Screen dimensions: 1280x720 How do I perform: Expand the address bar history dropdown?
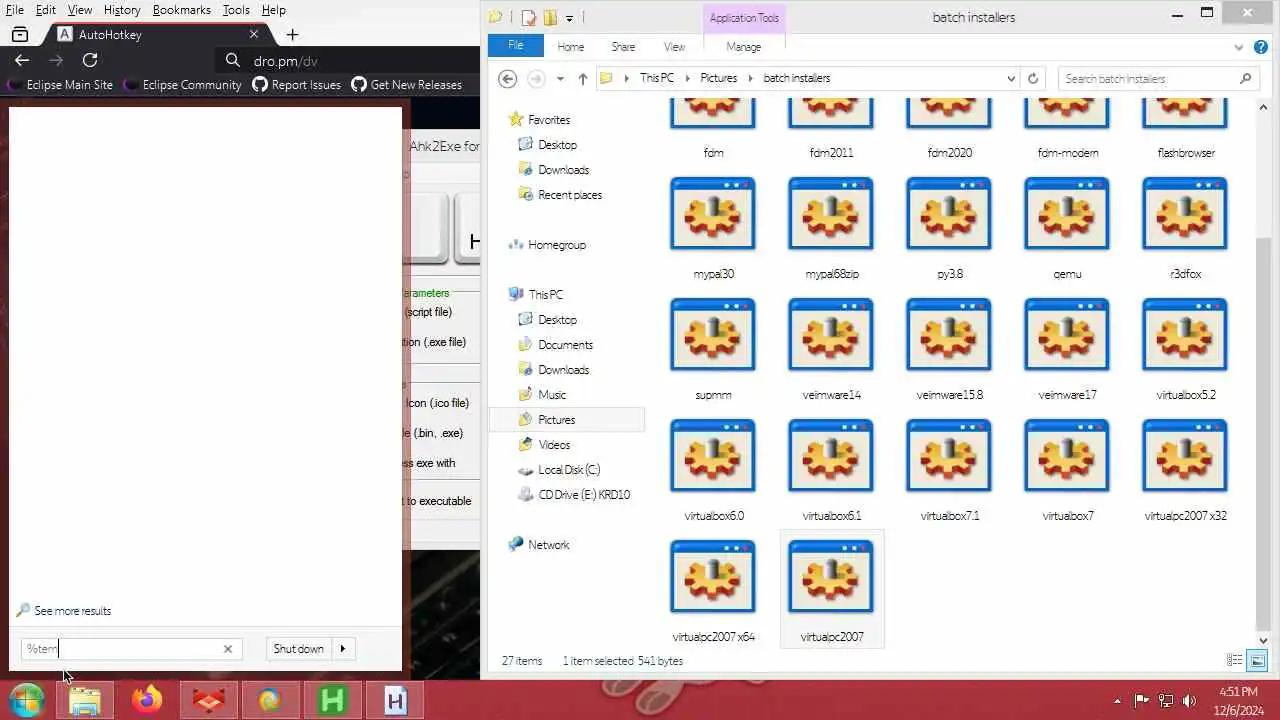[x=1012, y=78]
